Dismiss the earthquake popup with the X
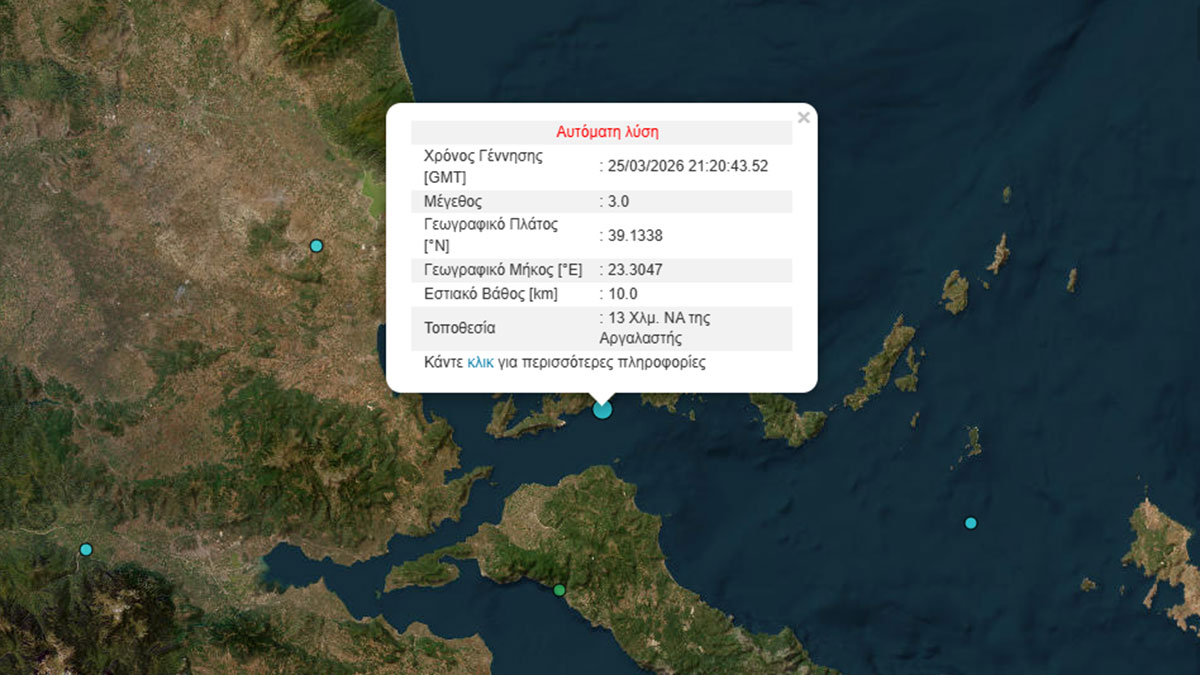Image resolution: width=1200 pixels, height=675 pixels. (803, 117)
